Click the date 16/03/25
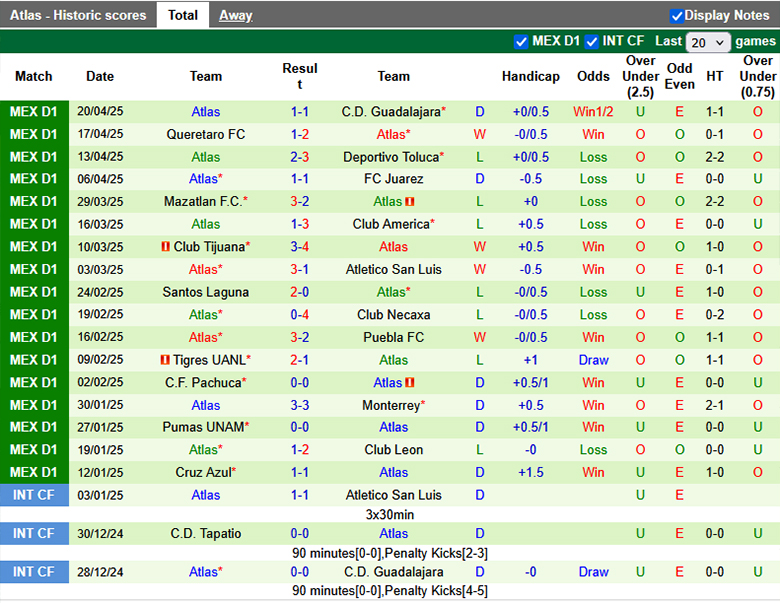The image size is (780, 603). coord(100,224)
